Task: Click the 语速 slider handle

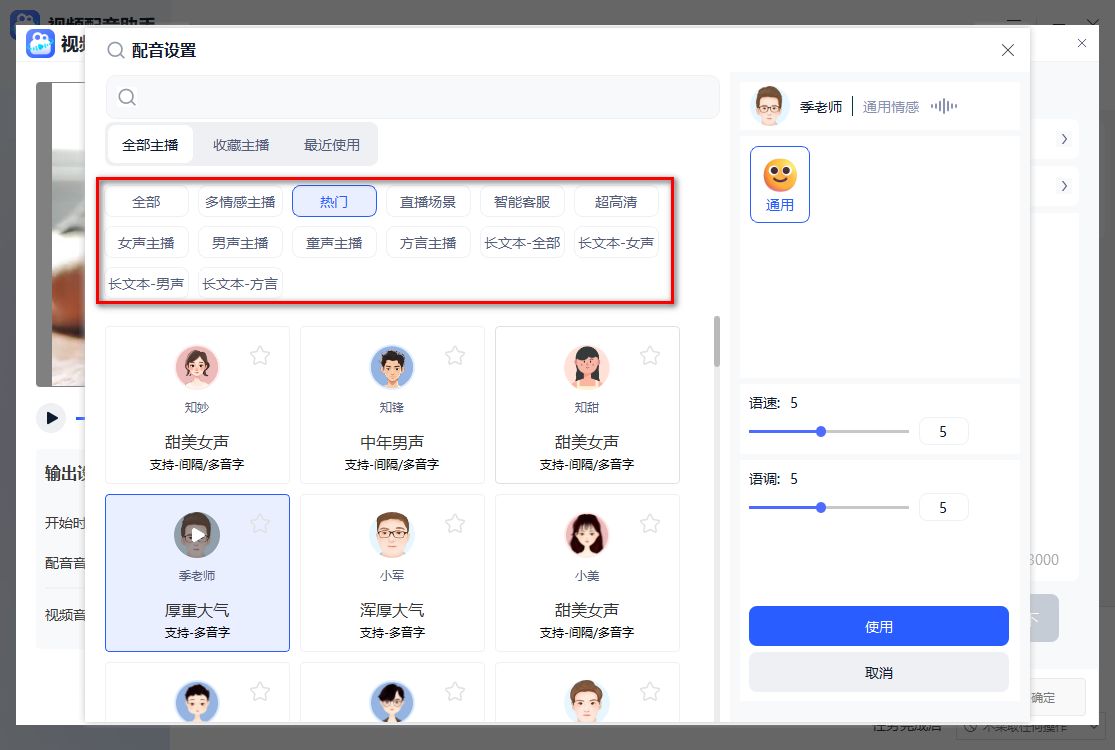Action: (821, 432)
